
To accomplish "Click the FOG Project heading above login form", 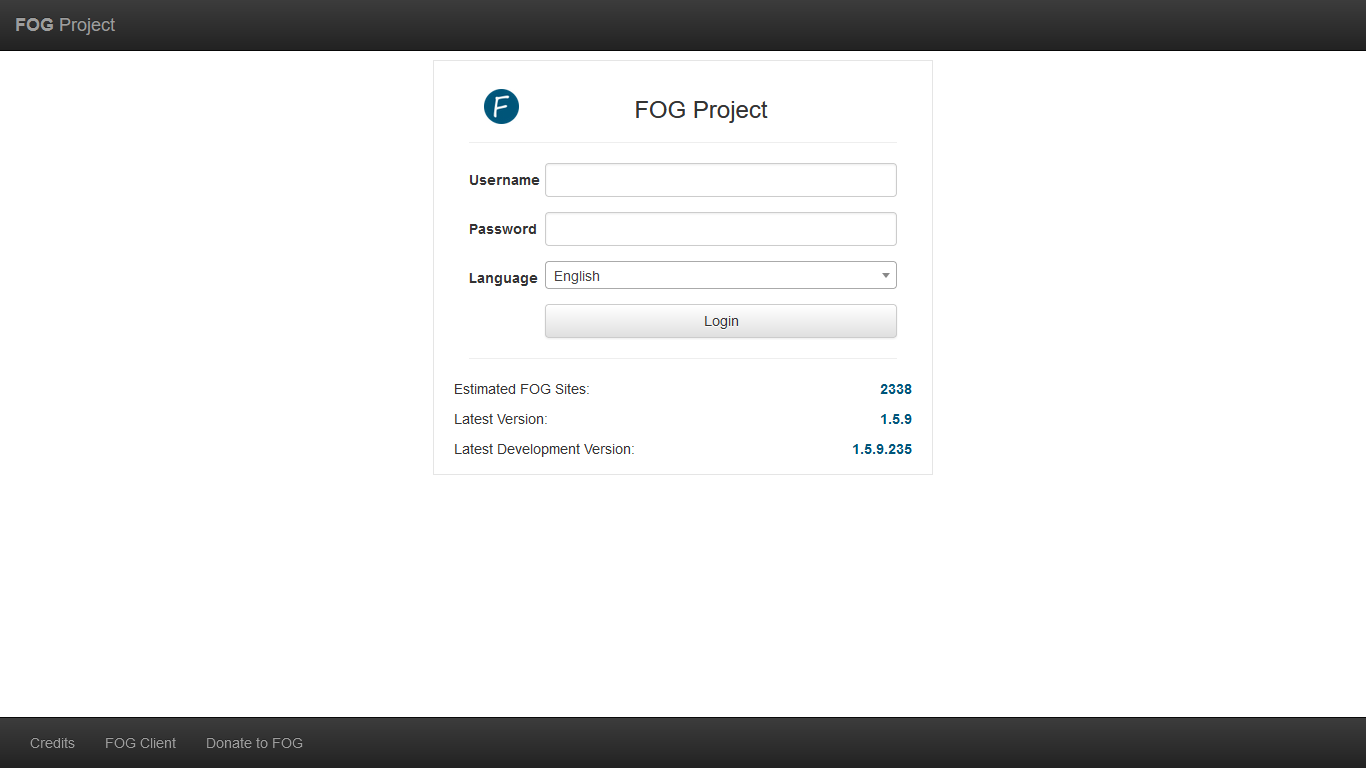I will coord(701,110).
